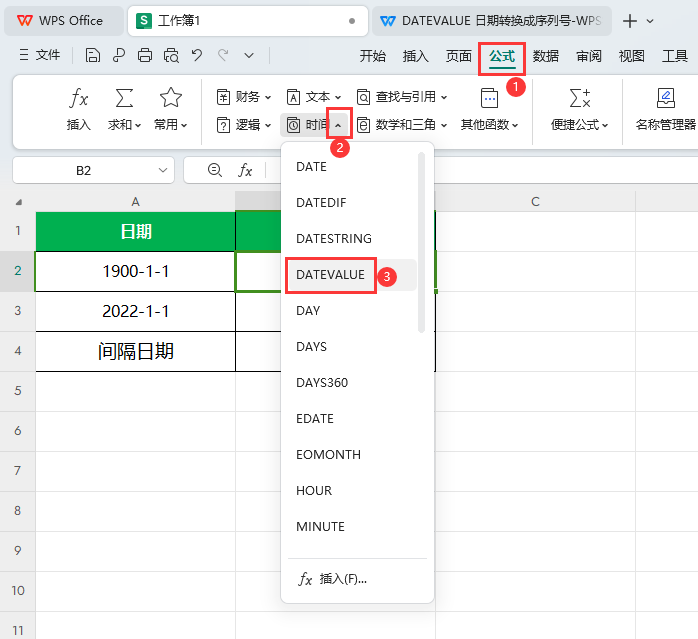Image resolution: width=698 pixels, height=639 pixels.
Task: Switch to the 数据 tab
Action: coord(545,56)
